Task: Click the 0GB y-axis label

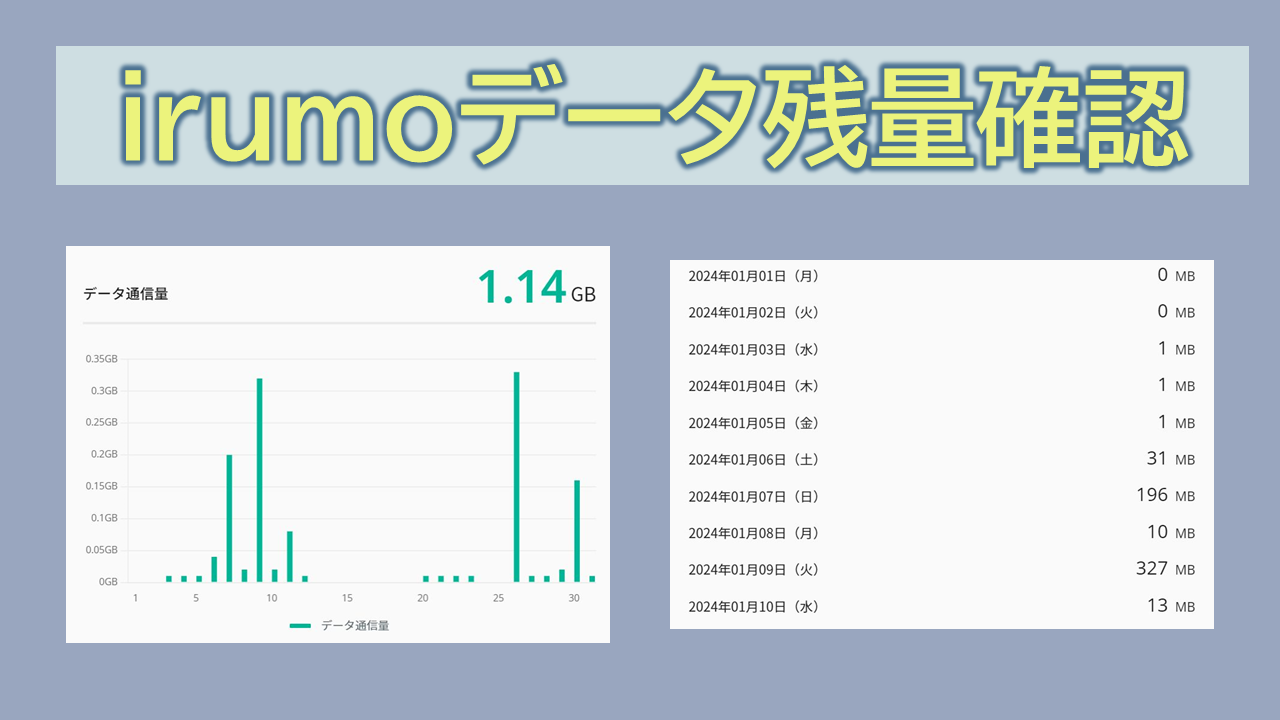Action: [108, 581]
